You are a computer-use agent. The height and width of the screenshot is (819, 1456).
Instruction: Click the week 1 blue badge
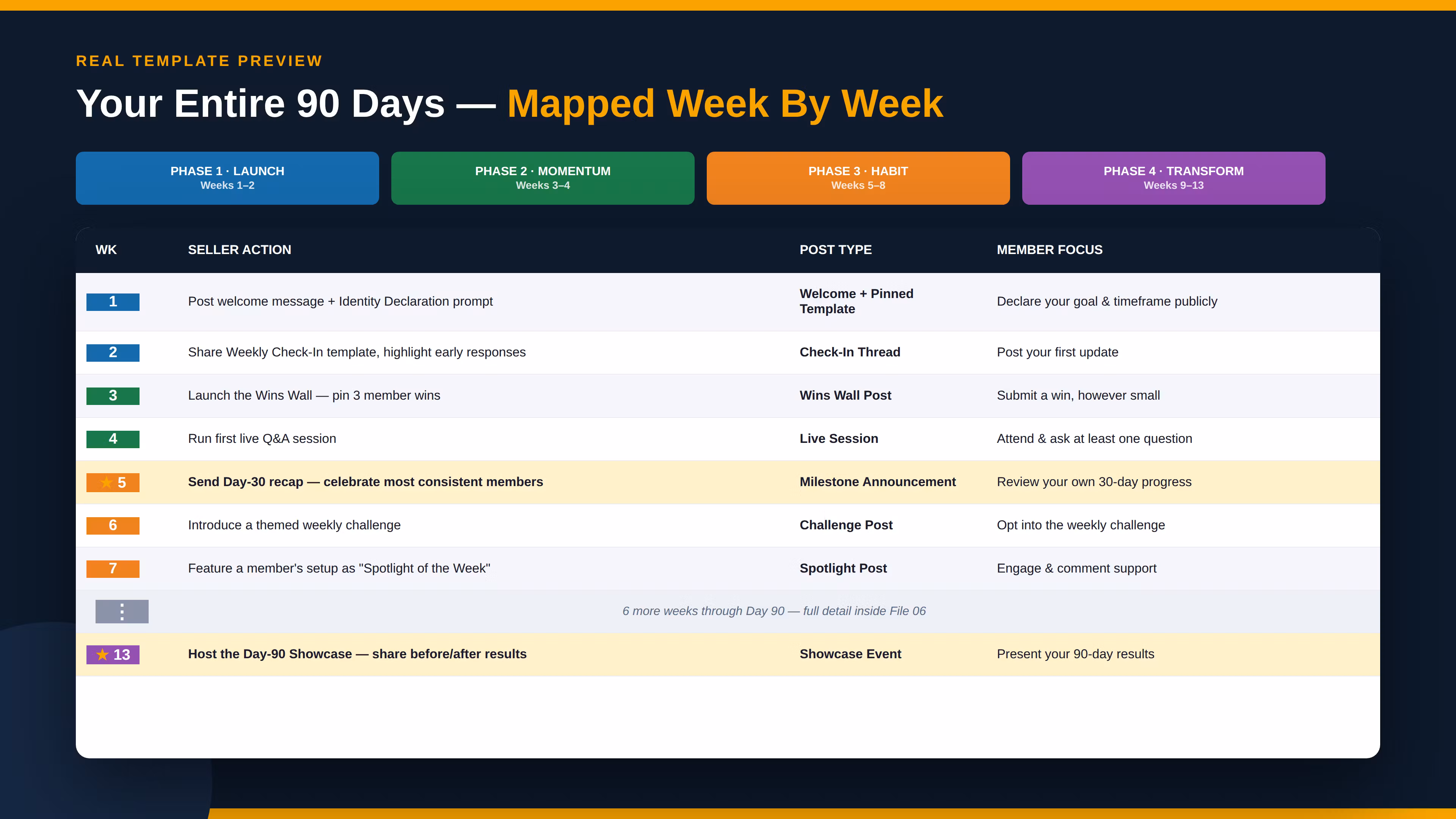tap(113, 302)
